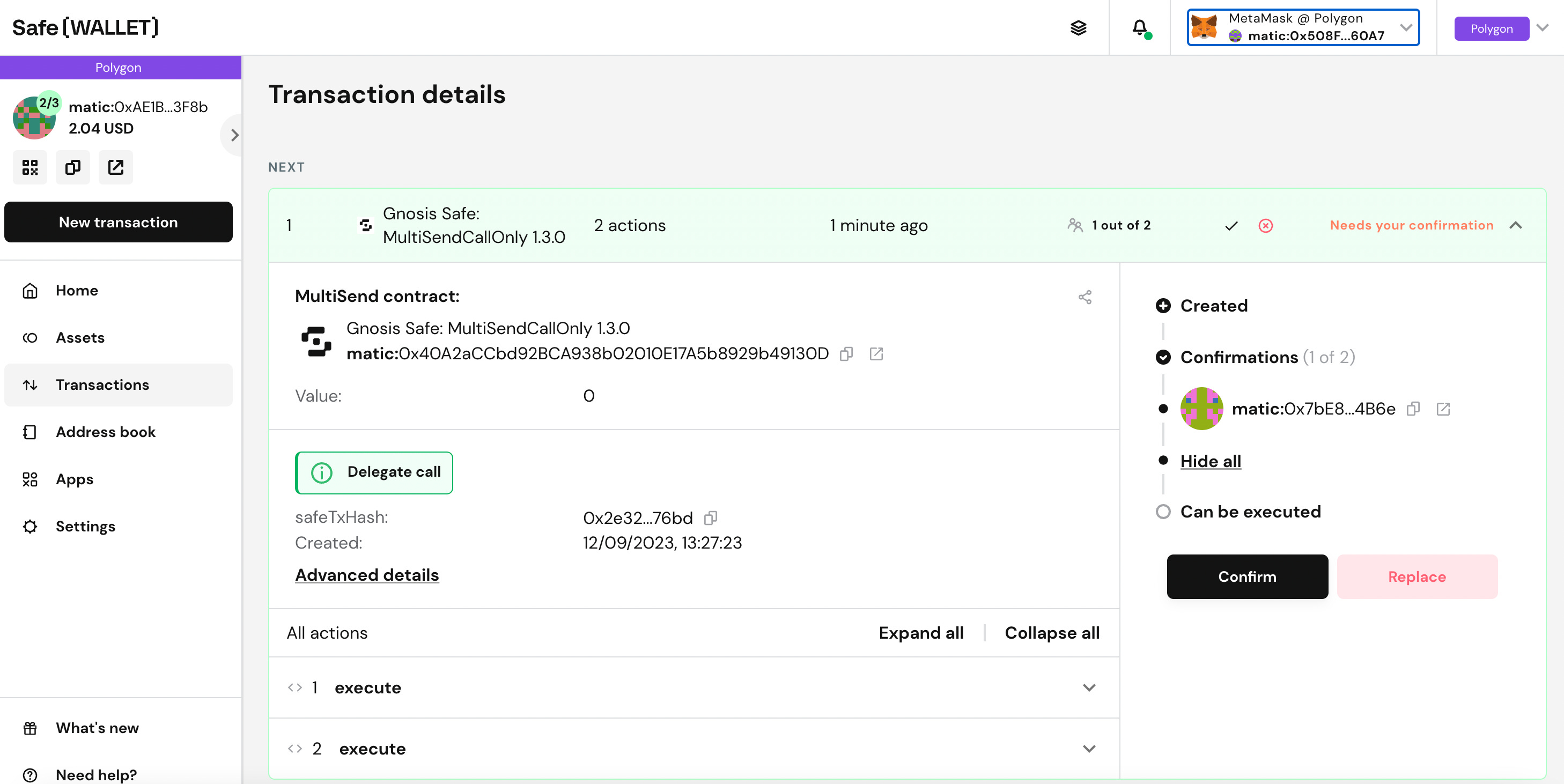Screen dimensions: 1564x784
Task: Click the Delegate call info icon
Action: point(322,472)
